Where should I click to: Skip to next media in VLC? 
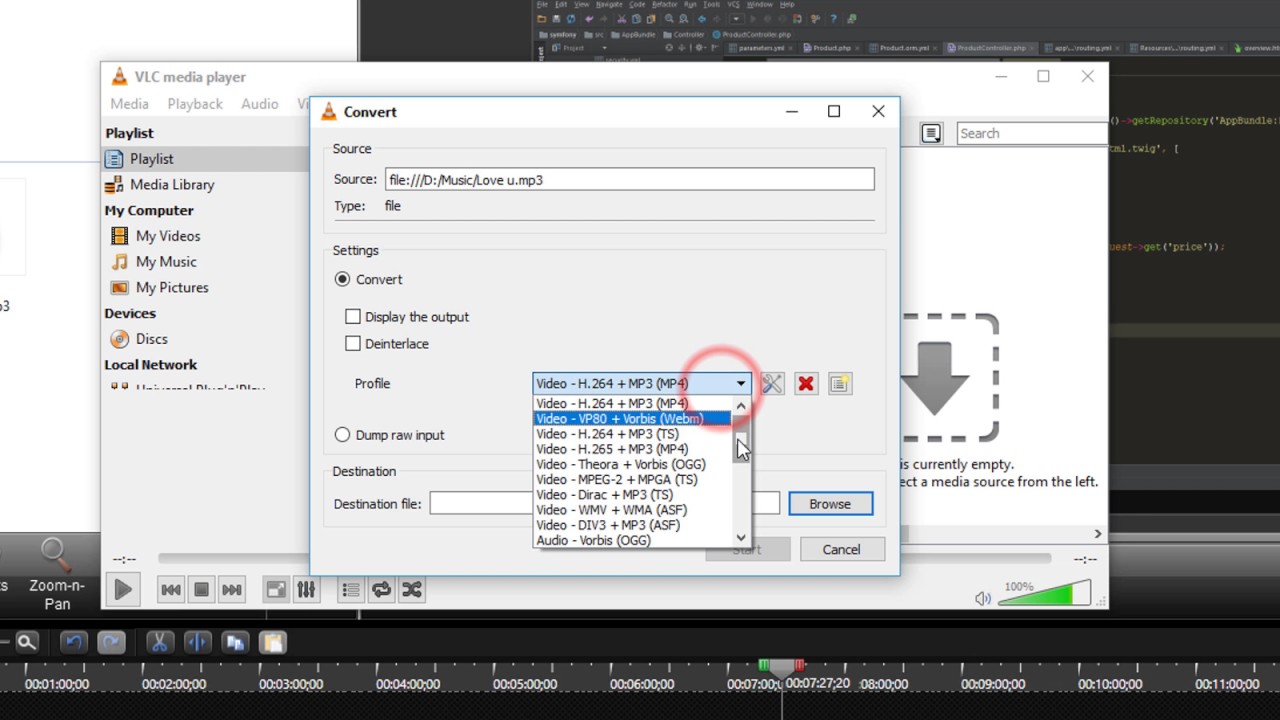click(x=231, y=590)
